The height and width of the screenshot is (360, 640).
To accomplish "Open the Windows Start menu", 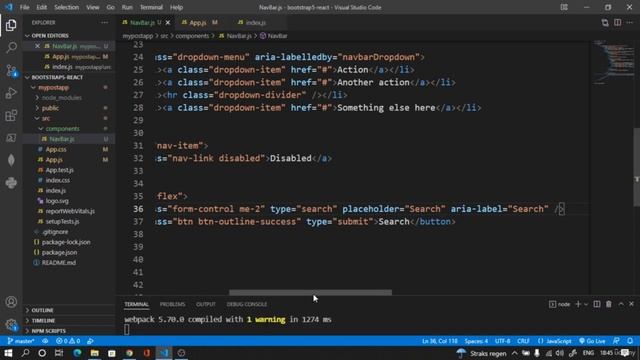I will (8, 353).
